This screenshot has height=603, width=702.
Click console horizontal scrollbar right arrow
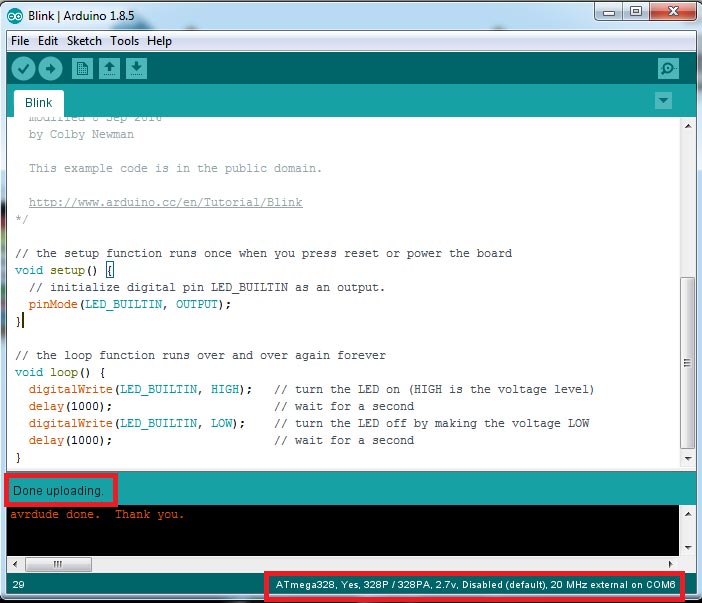tap(670, 564)
